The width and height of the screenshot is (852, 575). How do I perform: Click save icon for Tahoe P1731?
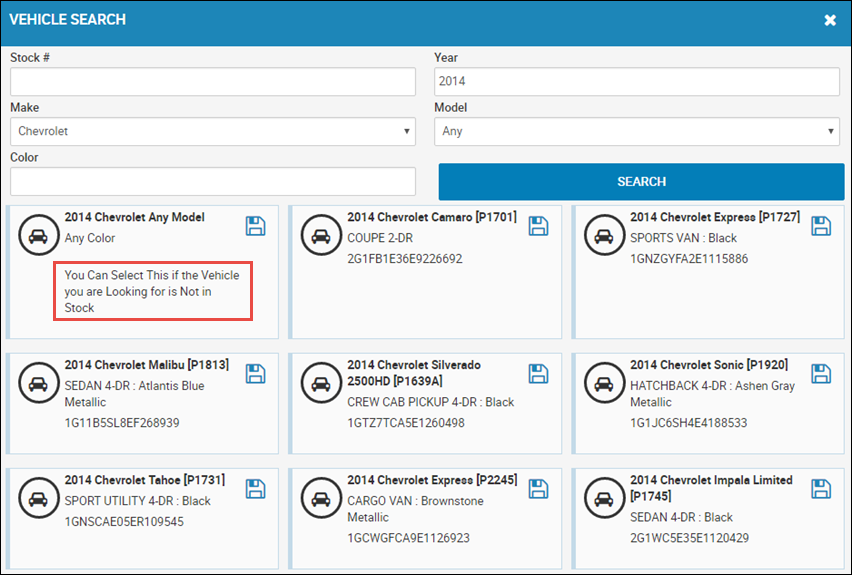tap(255, 489)
